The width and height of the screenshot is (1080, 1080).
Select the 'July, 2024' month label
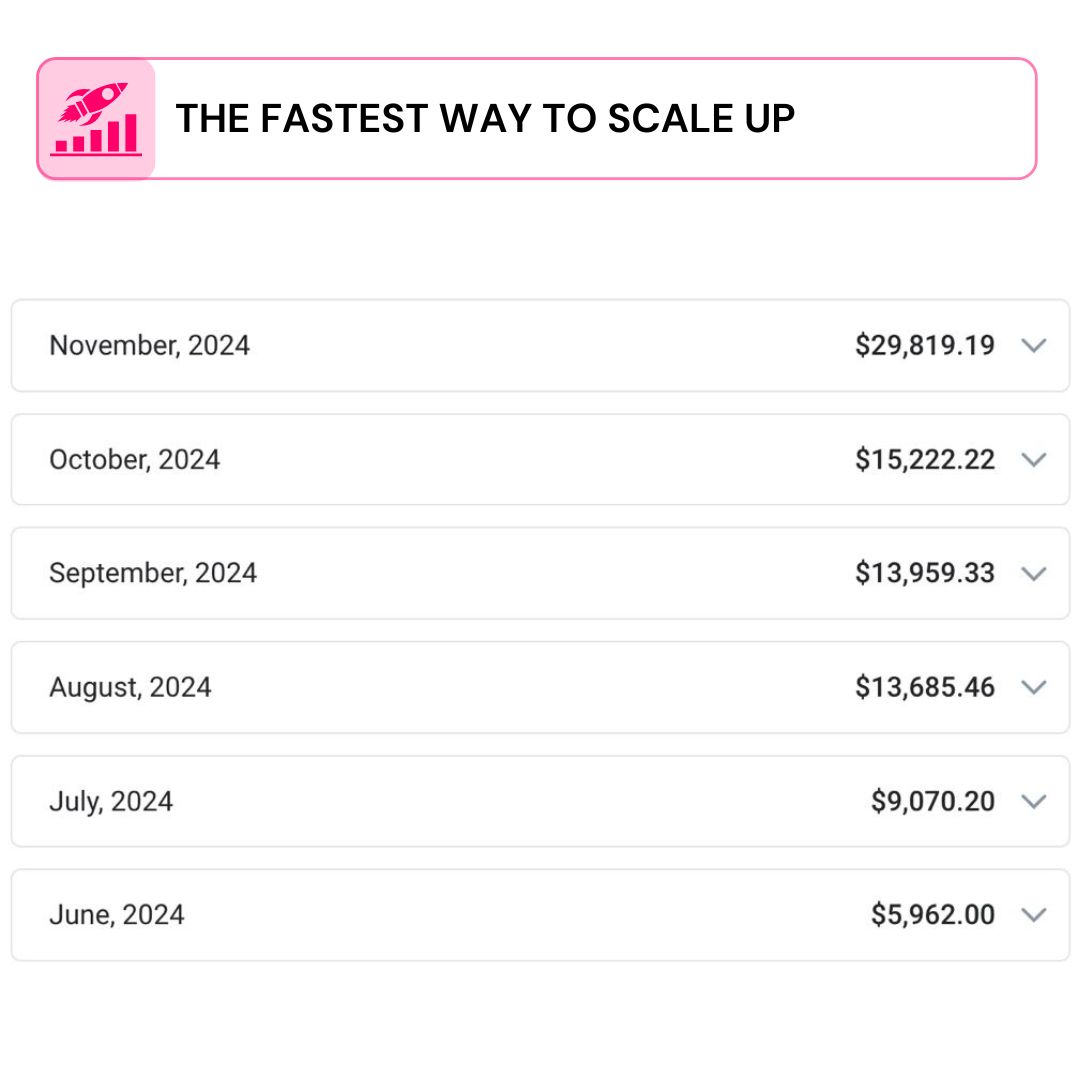(x=111, y=802)
